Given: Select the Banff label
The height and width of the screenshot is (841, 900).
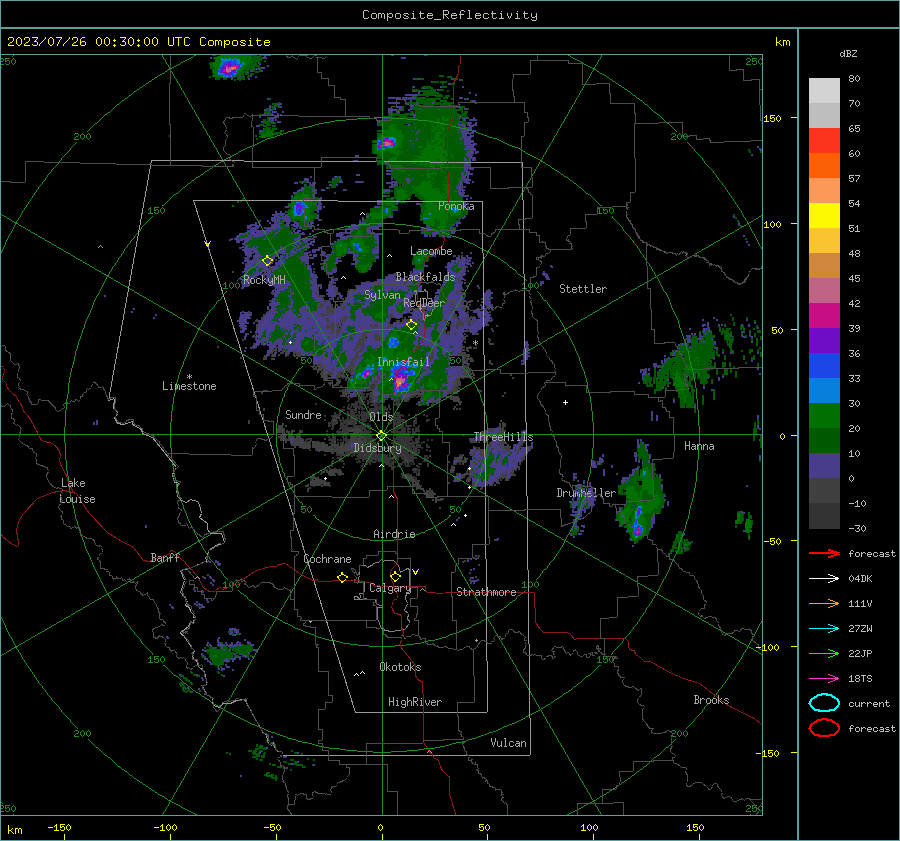Looking at the screenshot, I should [x=165, y=557].
